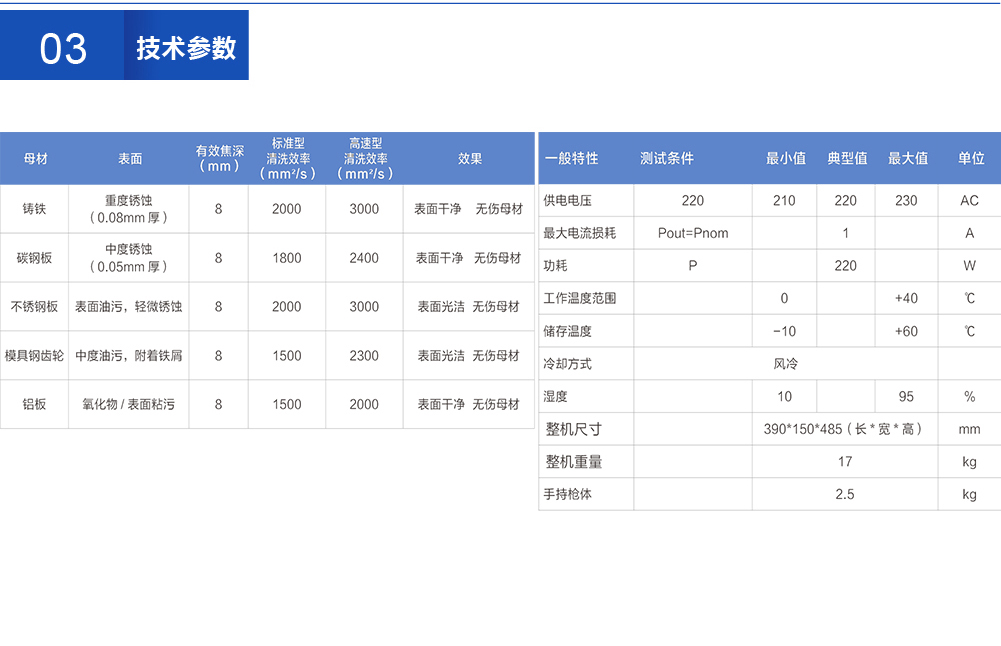The width and height of the screenshot is (1001, 646).
Task: Click the 整机重量 row label
Action: pos(573,462)
